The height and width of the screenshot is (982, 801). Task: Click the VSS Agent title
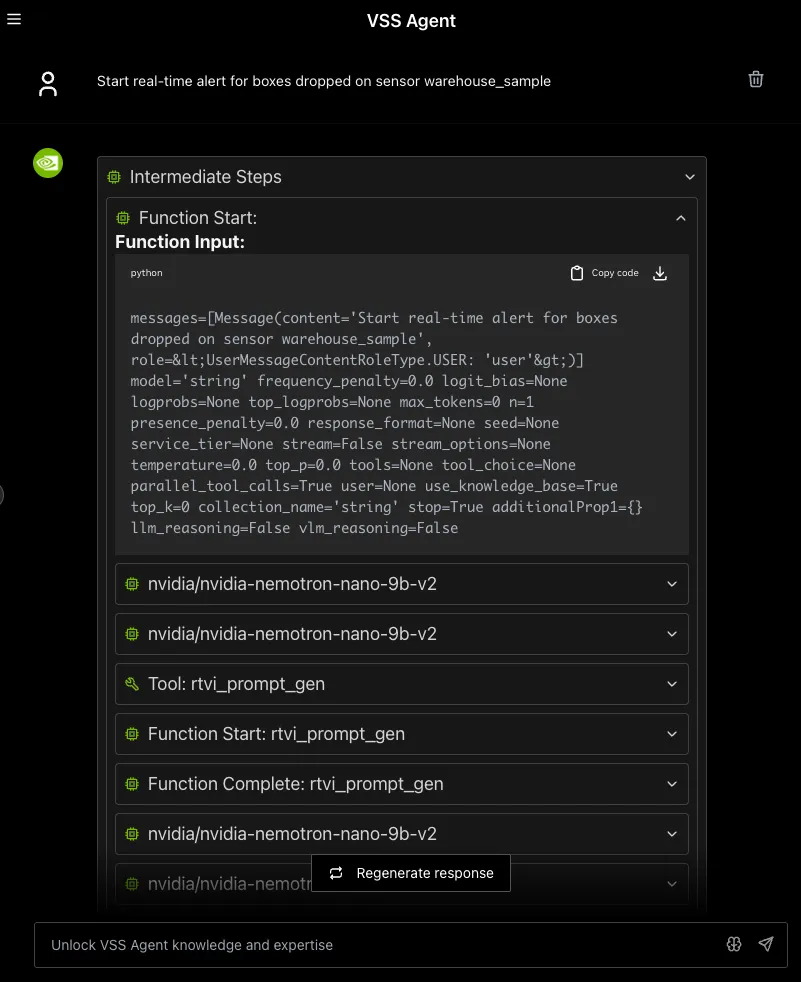coord(411,21)
